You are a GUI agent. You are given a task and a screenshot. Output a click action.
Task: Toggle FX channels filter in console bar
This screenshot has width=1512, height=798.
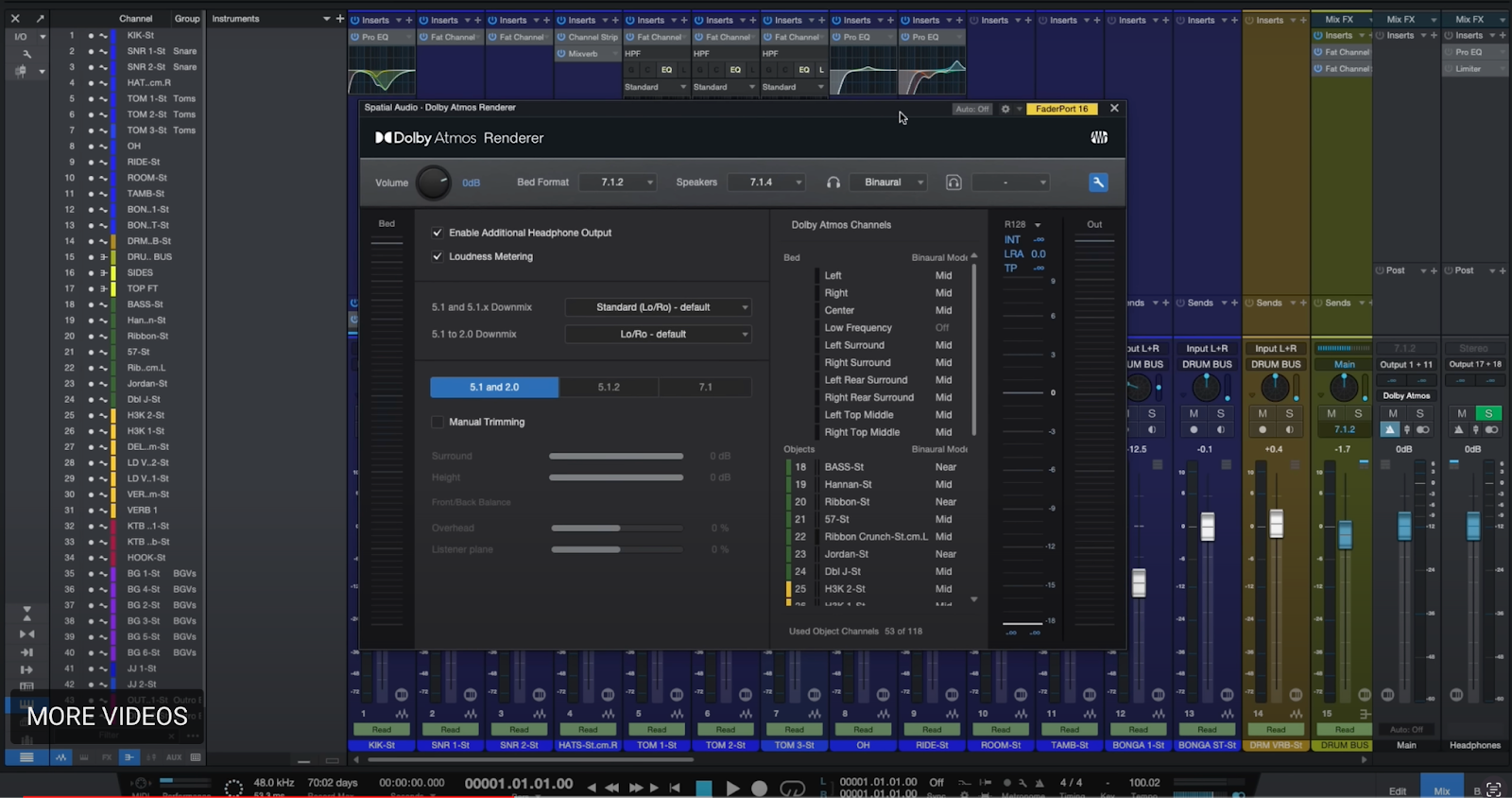click(x=107, y=757)
